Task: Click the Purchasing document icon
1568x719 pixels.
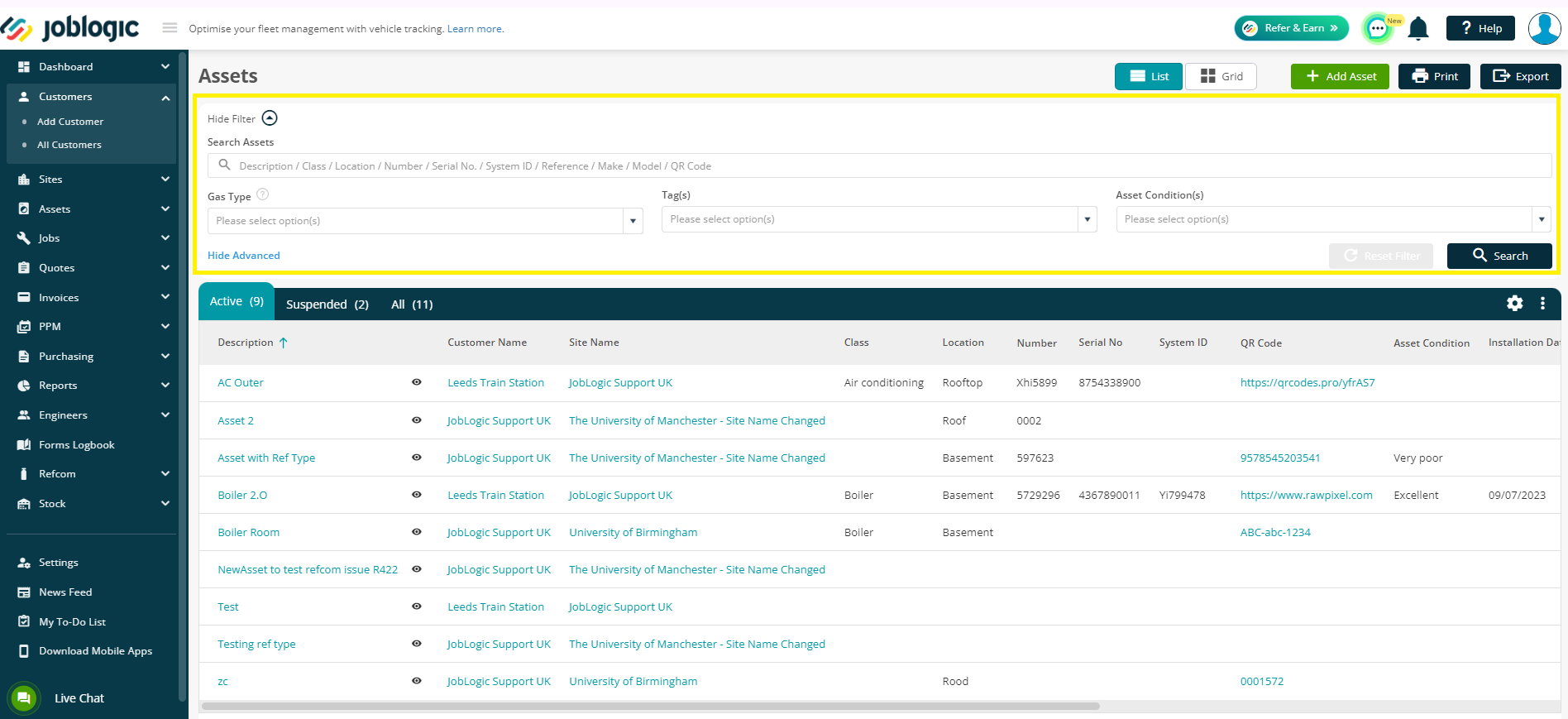Action: click(24, 357)
